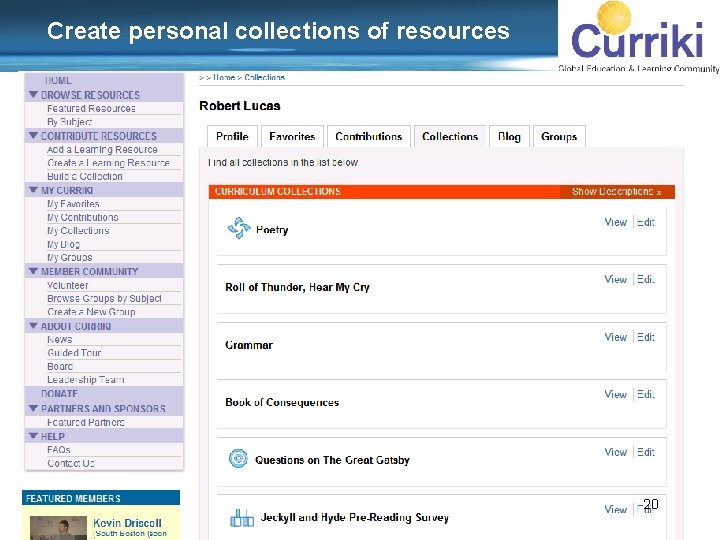Collapse the Member Community section
The width and height of the screenshot is (720, 540).
coord(33,271)
